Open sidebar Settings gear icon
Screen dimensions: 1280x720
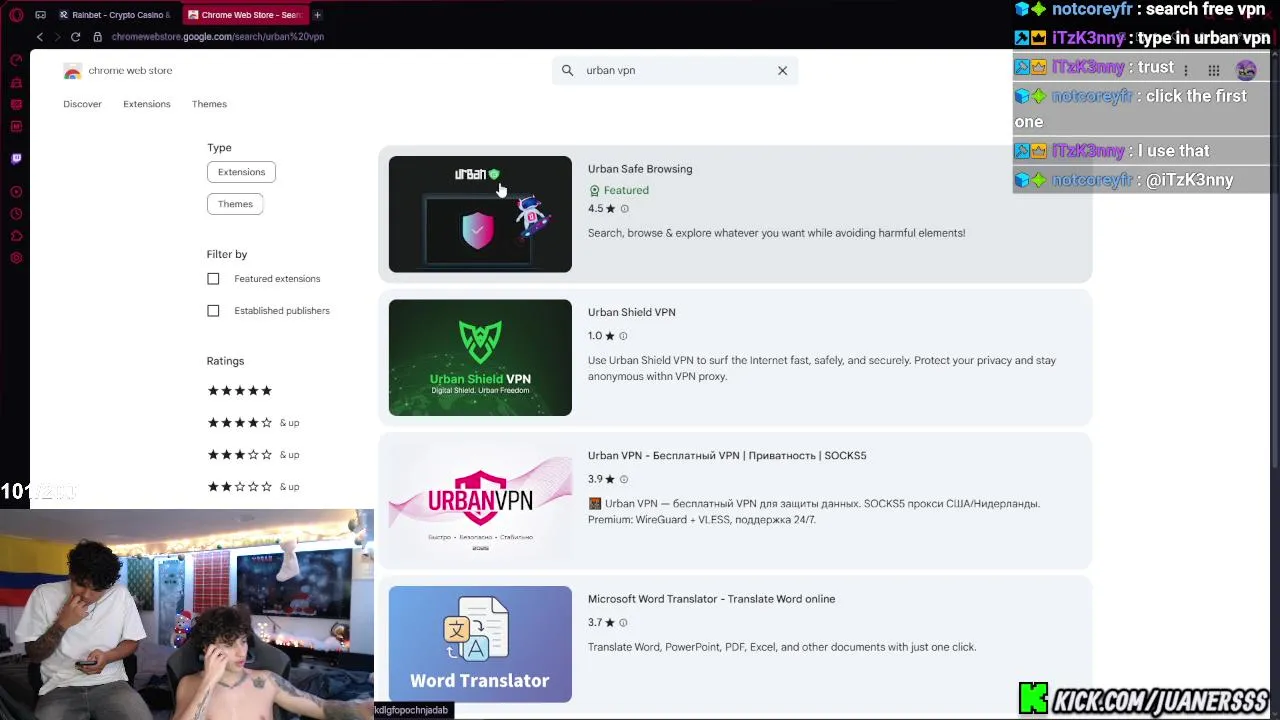coord(16,258)
